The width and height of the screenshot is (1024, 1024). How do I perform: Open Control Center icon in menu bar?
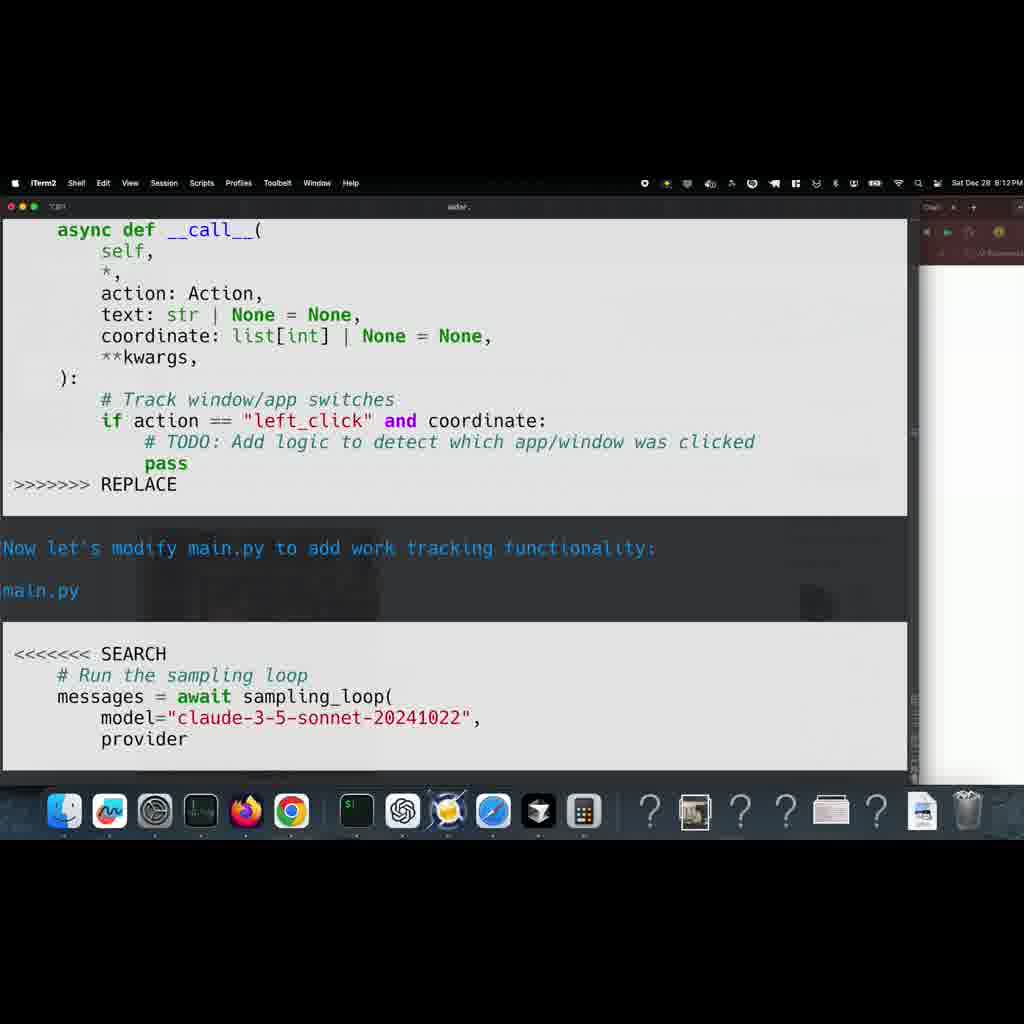click(x=938, y=184)
